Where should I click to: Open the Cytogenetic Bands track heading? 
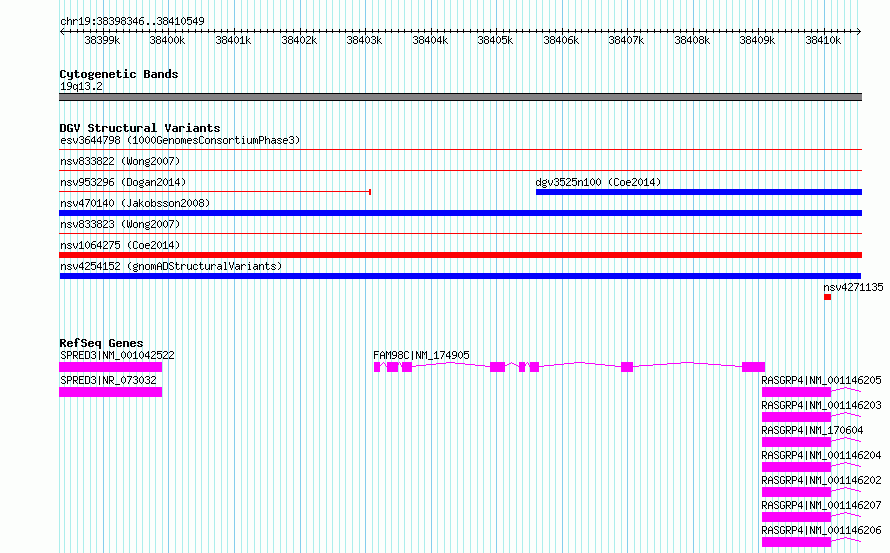point(119,74)
